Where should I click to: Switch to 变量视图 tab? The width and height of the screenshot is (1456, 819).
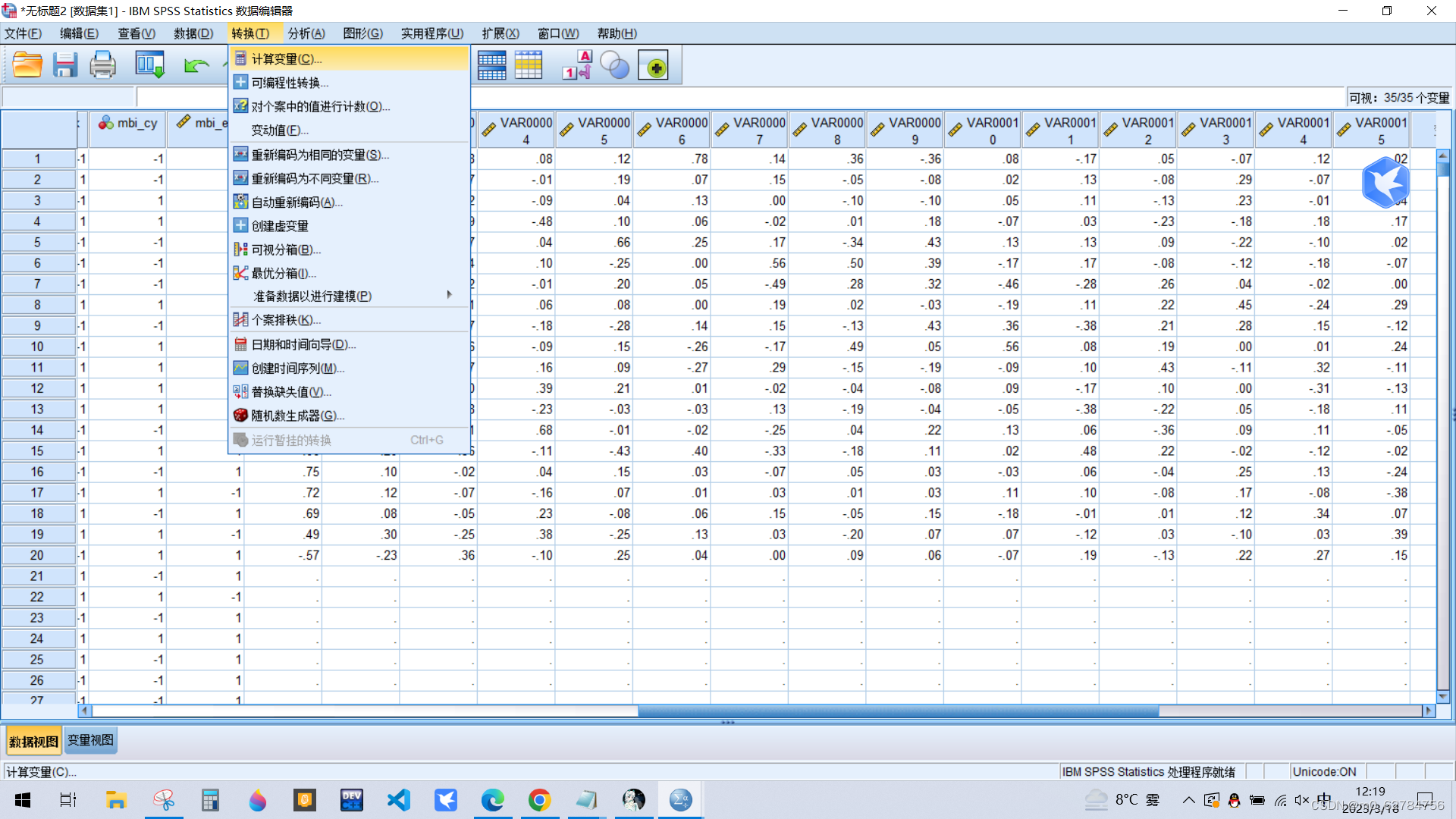click(90, 740)
